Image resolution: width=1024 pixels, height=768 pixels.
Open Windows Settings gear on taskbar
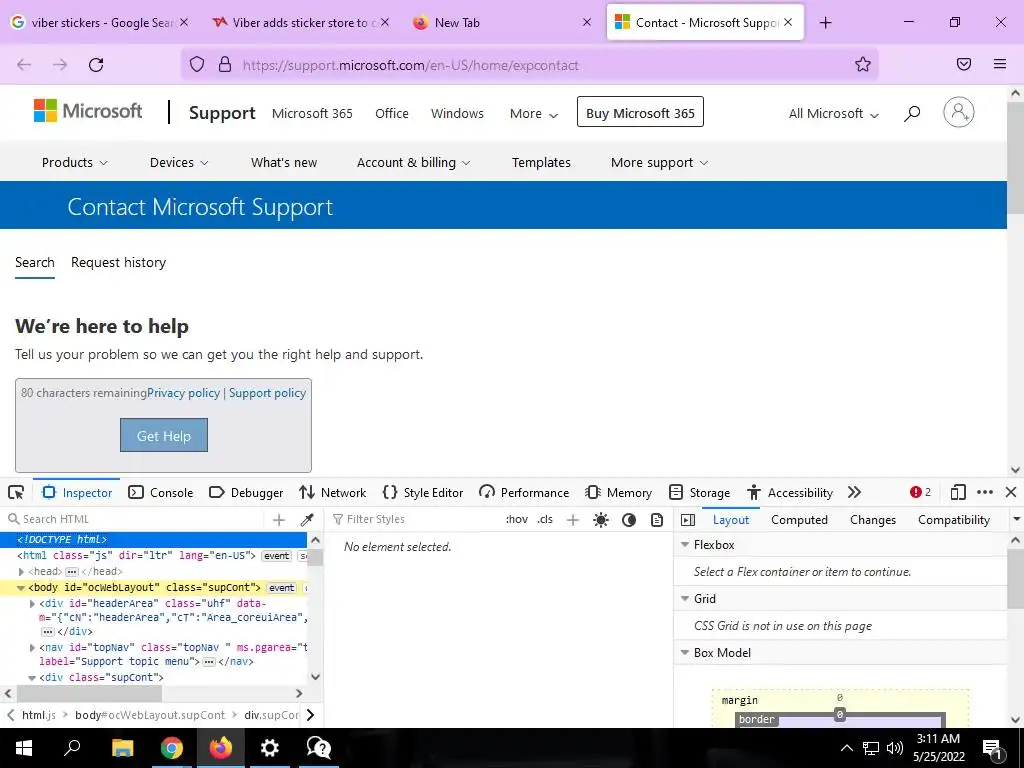coord(269,748)
